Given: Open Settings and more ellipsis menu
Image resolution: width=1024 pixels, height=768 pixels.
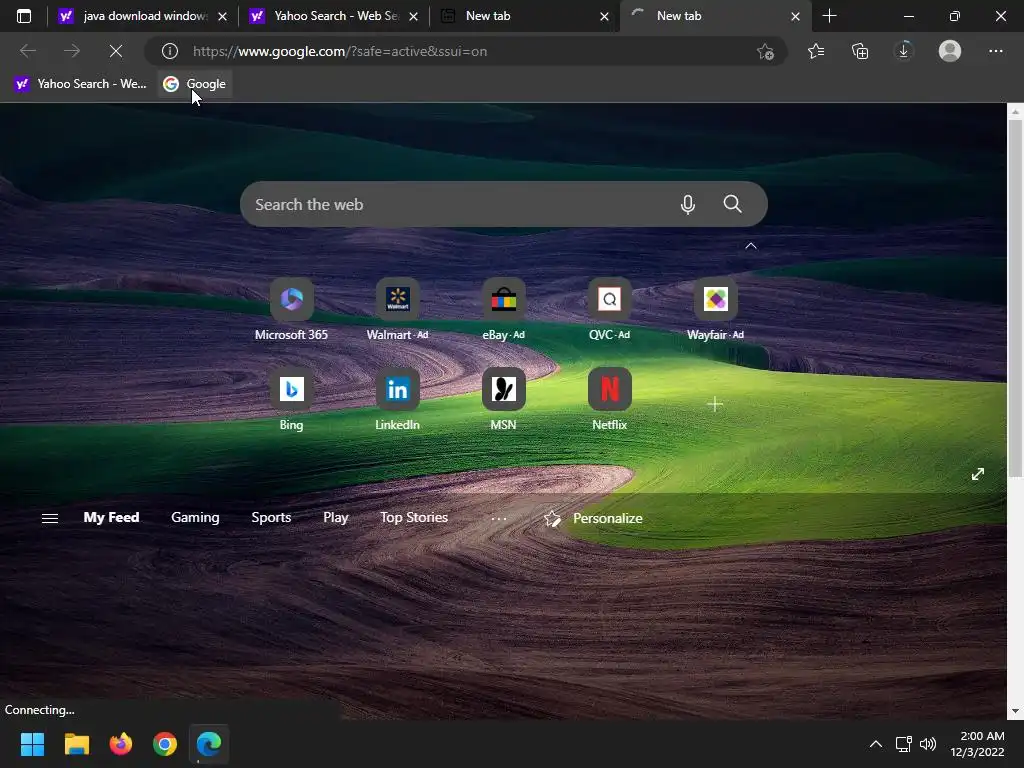Looking at the screenshot, I should [995, 51].
